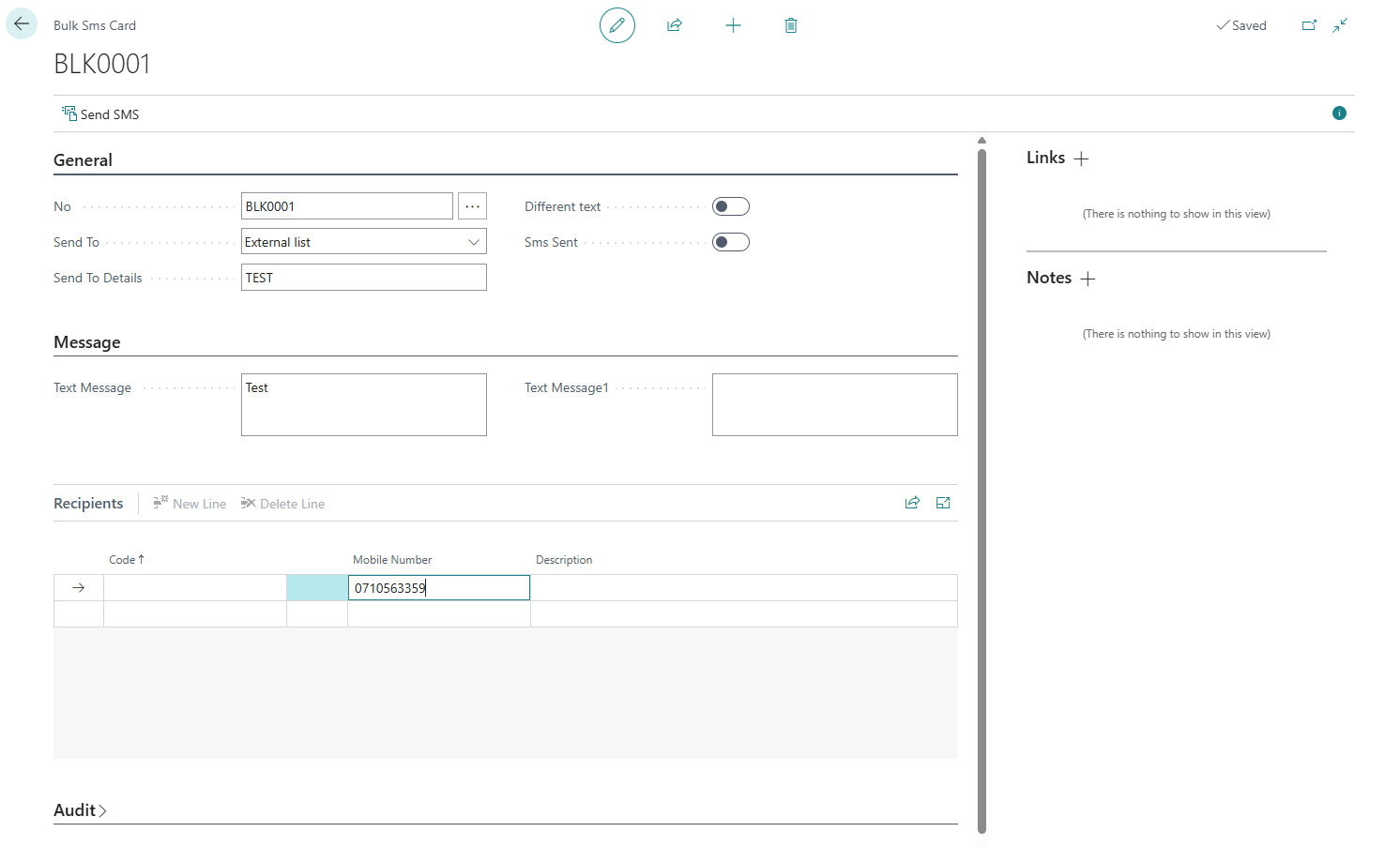This screenshot has width=1400, height=847.
Task: Open the share icon in header
Action: pyautogui.click(x=675, y=25)
